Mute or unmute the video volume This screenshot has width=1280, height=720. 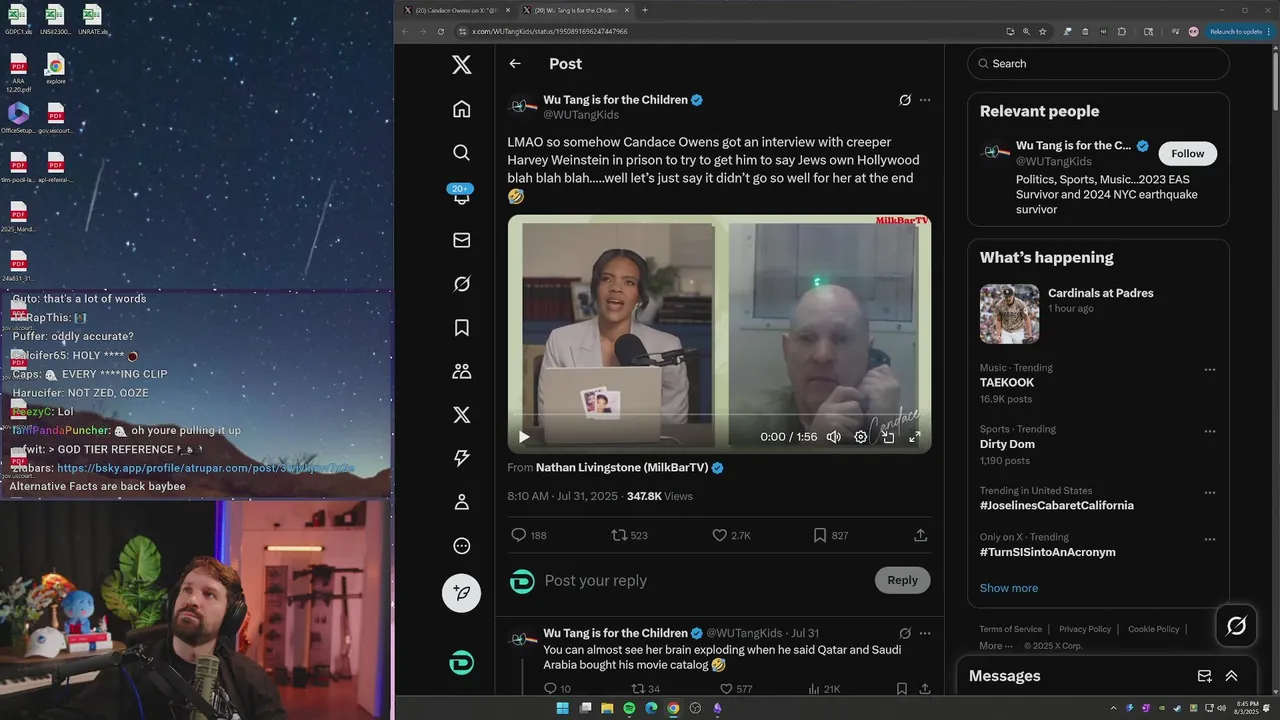pyautogui.click(x=833, y=437)
